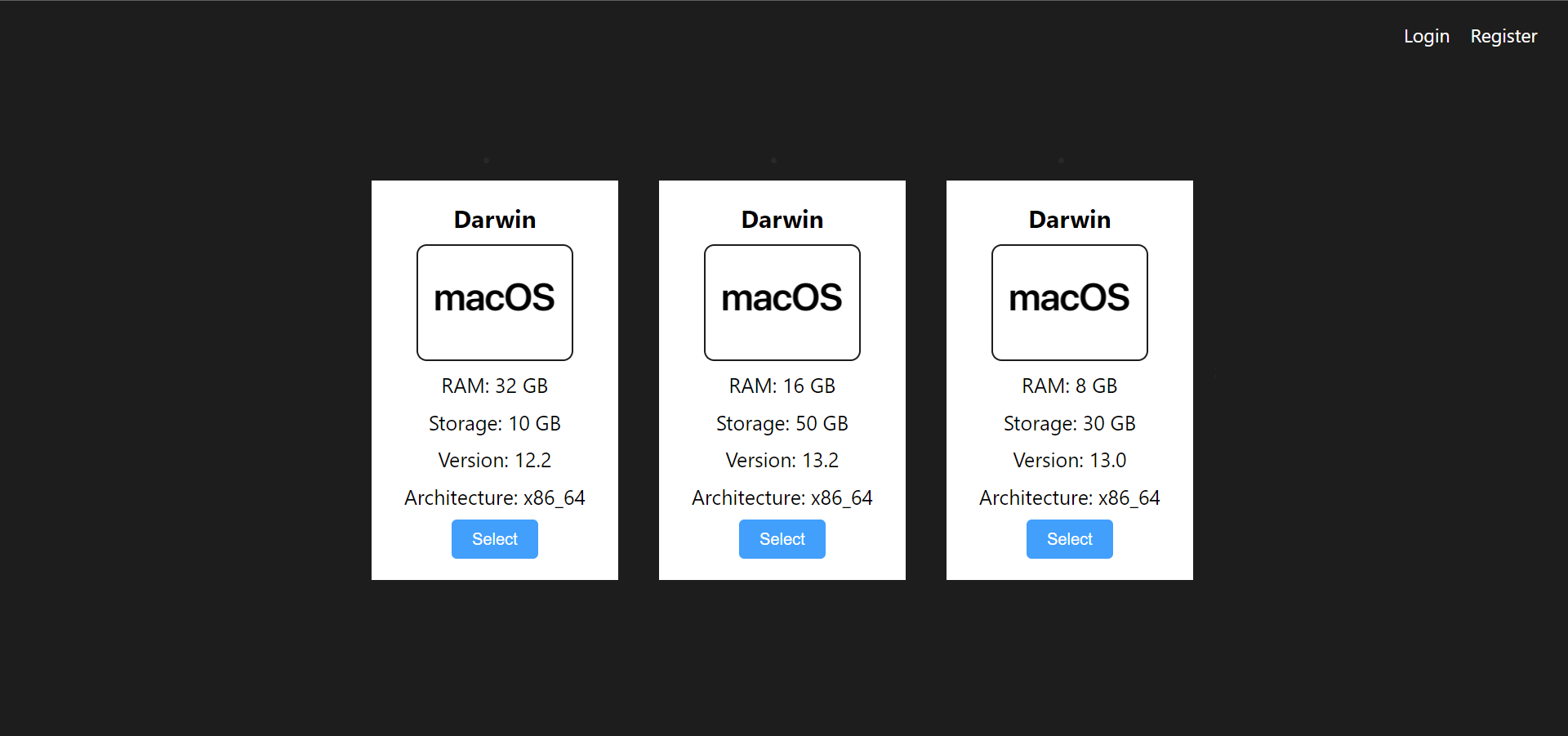Click the 'Version: 13.2' text
The height and width of the screenshot is (736, 1568).
(782, 460)
